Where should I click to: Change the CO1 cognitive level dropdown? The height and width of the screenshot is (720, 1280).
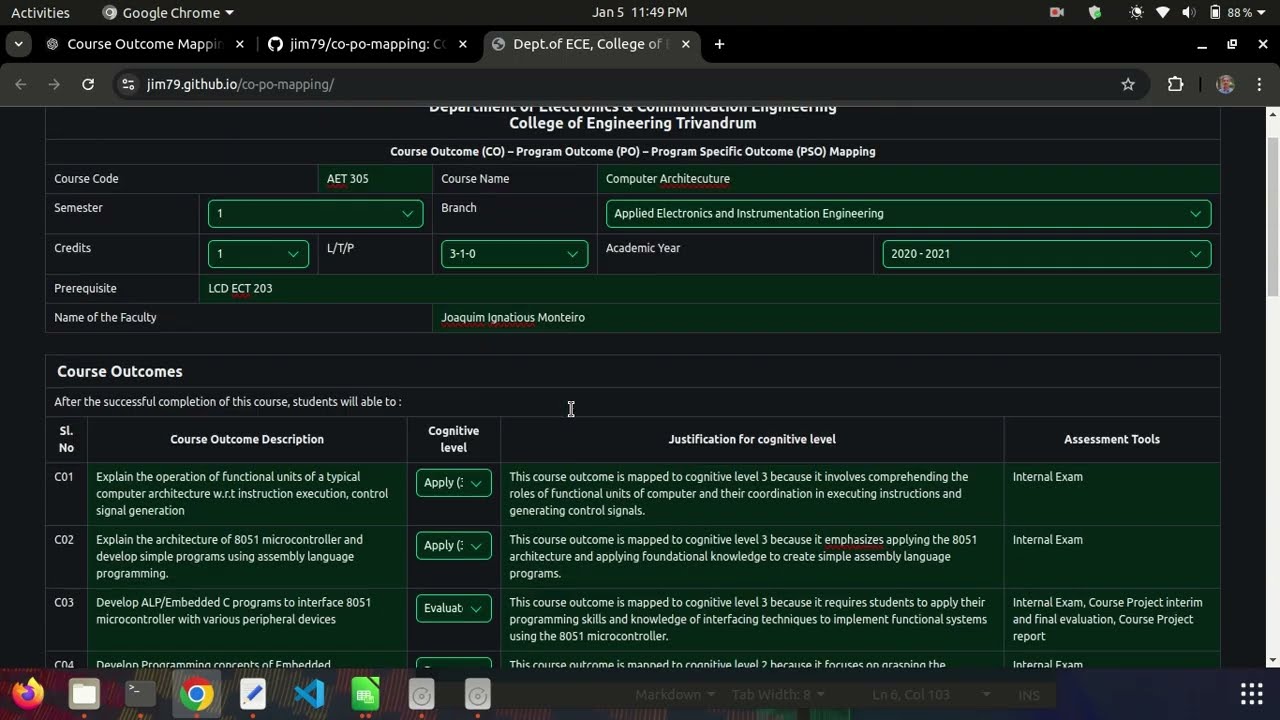453,483
